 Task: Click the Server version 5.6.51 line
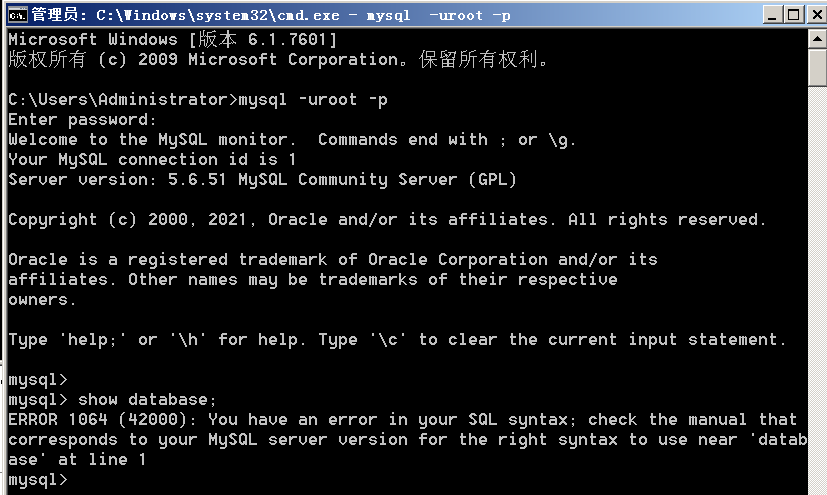262,180
